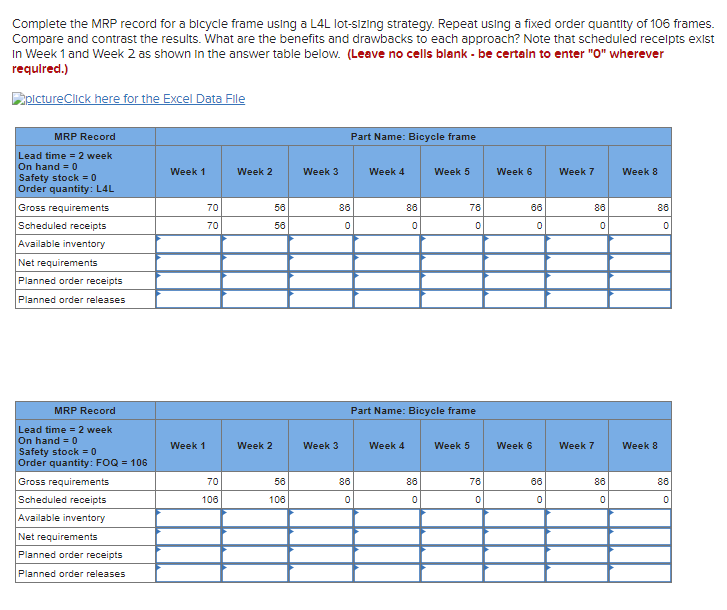Select FOQ Planned order receipts cell for Week 2

[x=255, y=555]
